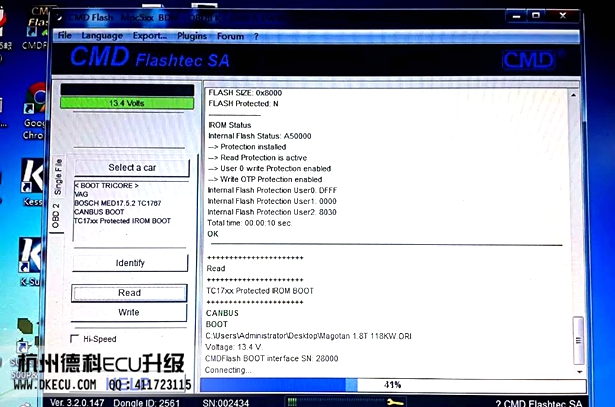The width and height of the screenshot is (615, 407).
Task: Switch to the Single File tab
Action: pos(58,176)
